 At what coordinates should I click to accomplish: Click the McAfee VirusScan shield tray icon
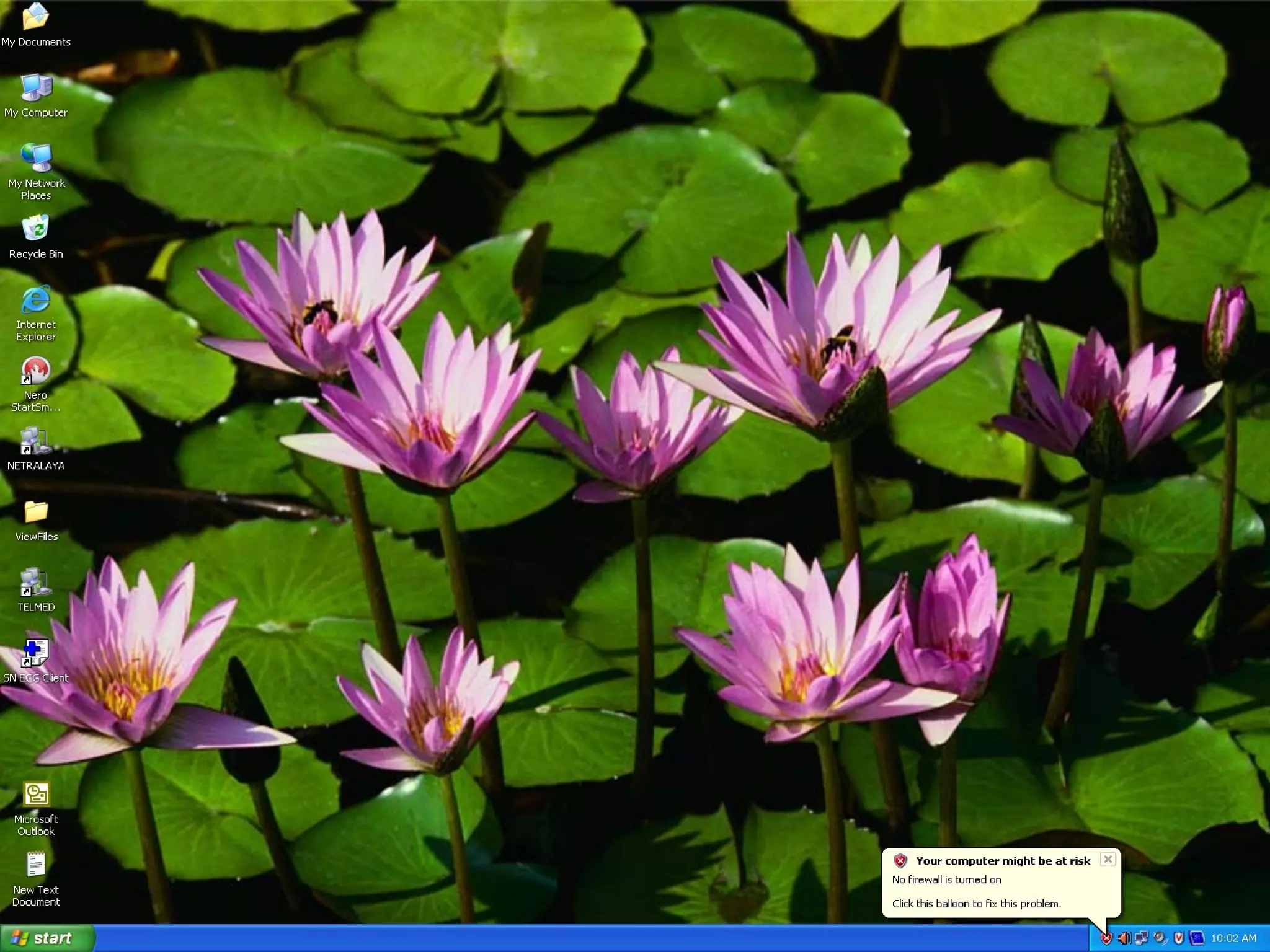coord(1179,938)
